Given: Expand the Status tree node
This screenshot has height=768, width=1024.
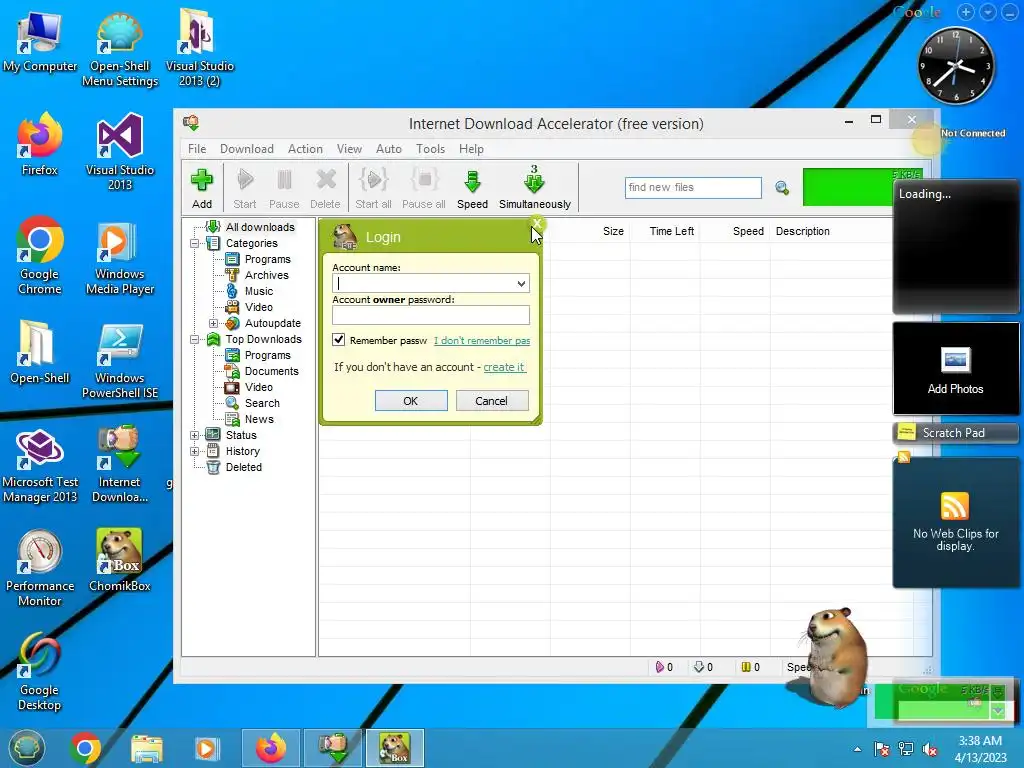Looking at the screenshot, I should click(x=195, y=436).
